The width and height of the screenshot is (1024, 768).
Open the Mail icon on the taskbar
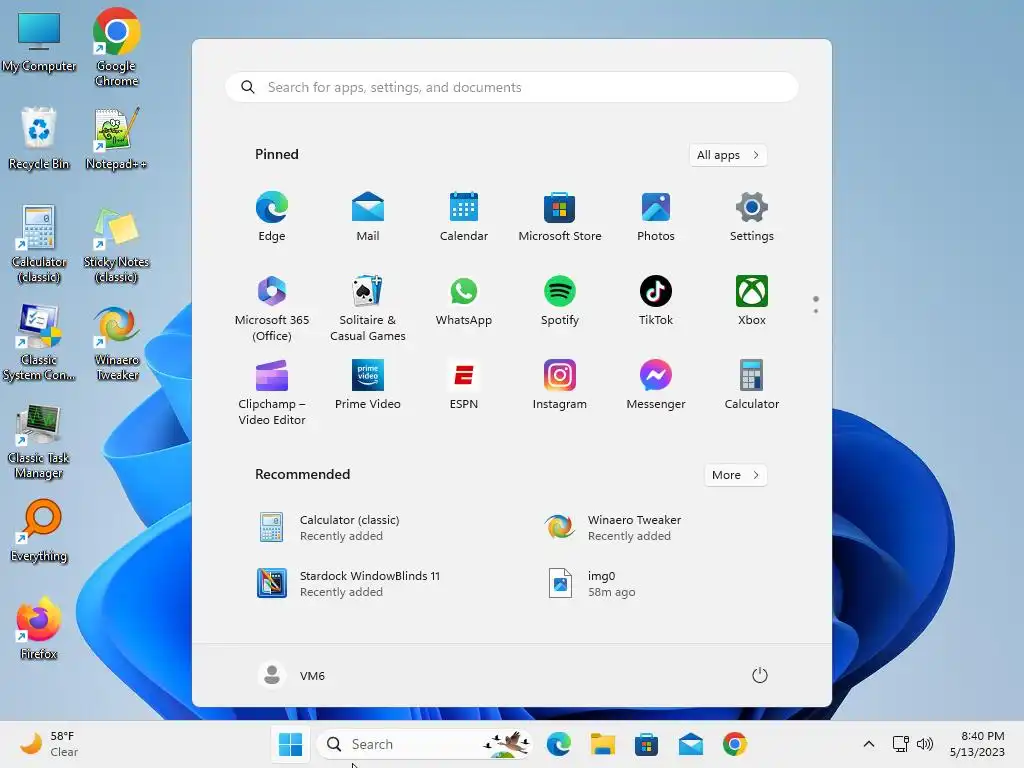click(x=690, y=744)
